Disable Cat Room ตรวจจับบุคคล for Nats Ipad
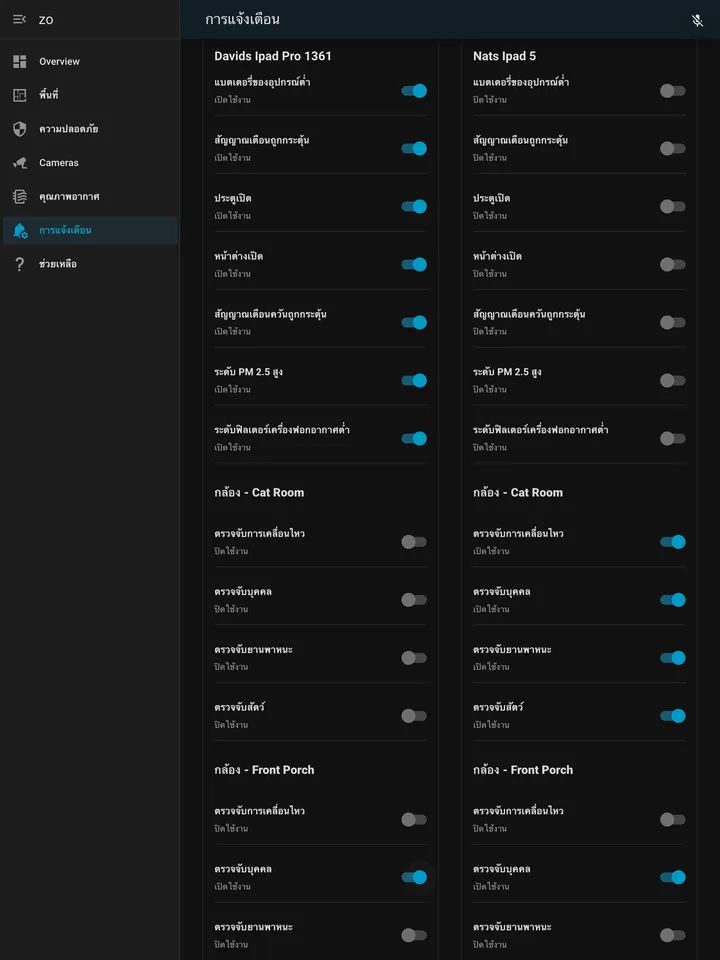720x960 pixels. [x=673, y=600]
